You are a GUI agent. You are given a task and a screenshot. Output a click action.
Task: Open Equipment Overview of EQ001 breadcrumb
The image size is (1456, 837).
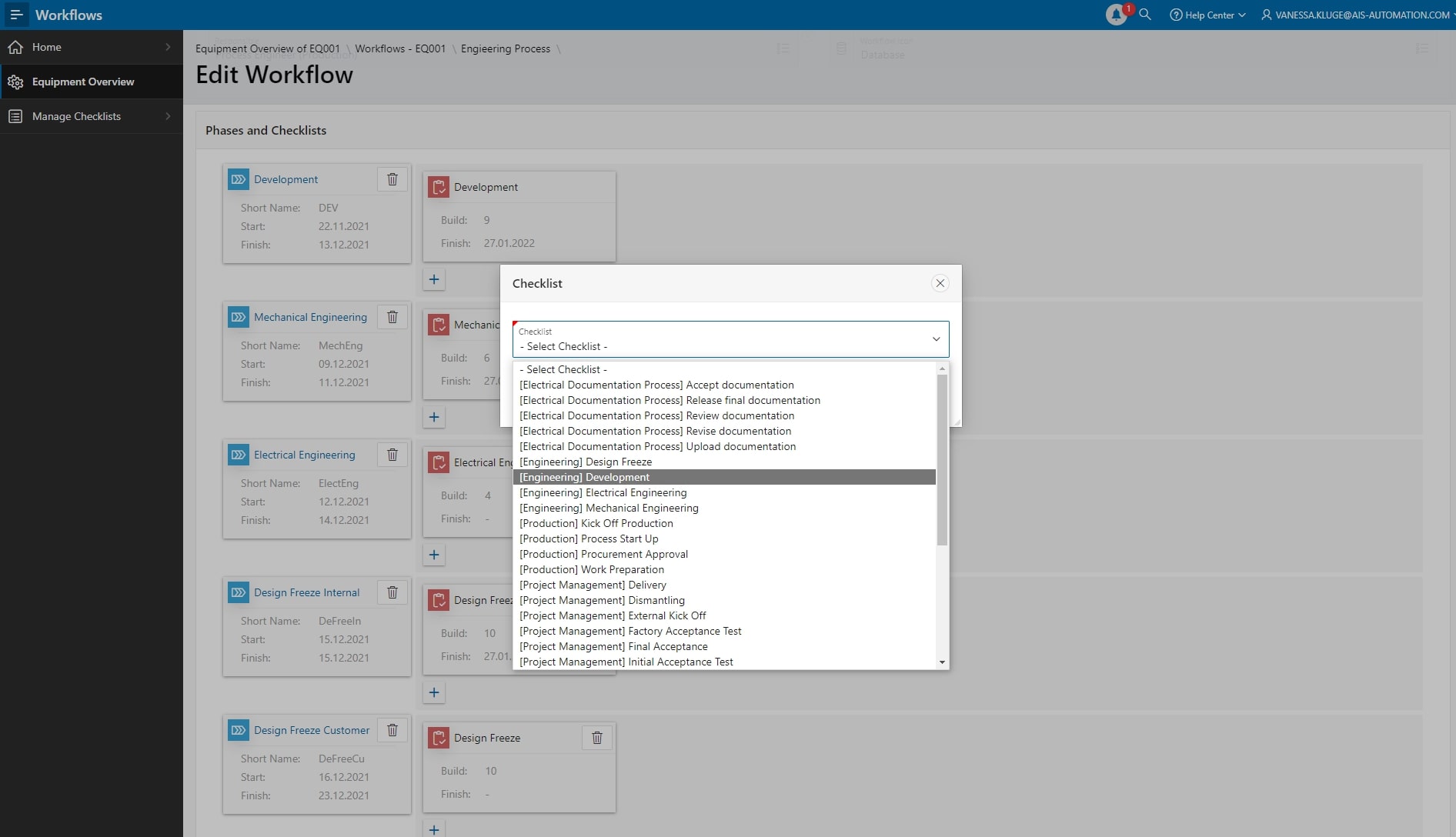click(x=267, y=48)
